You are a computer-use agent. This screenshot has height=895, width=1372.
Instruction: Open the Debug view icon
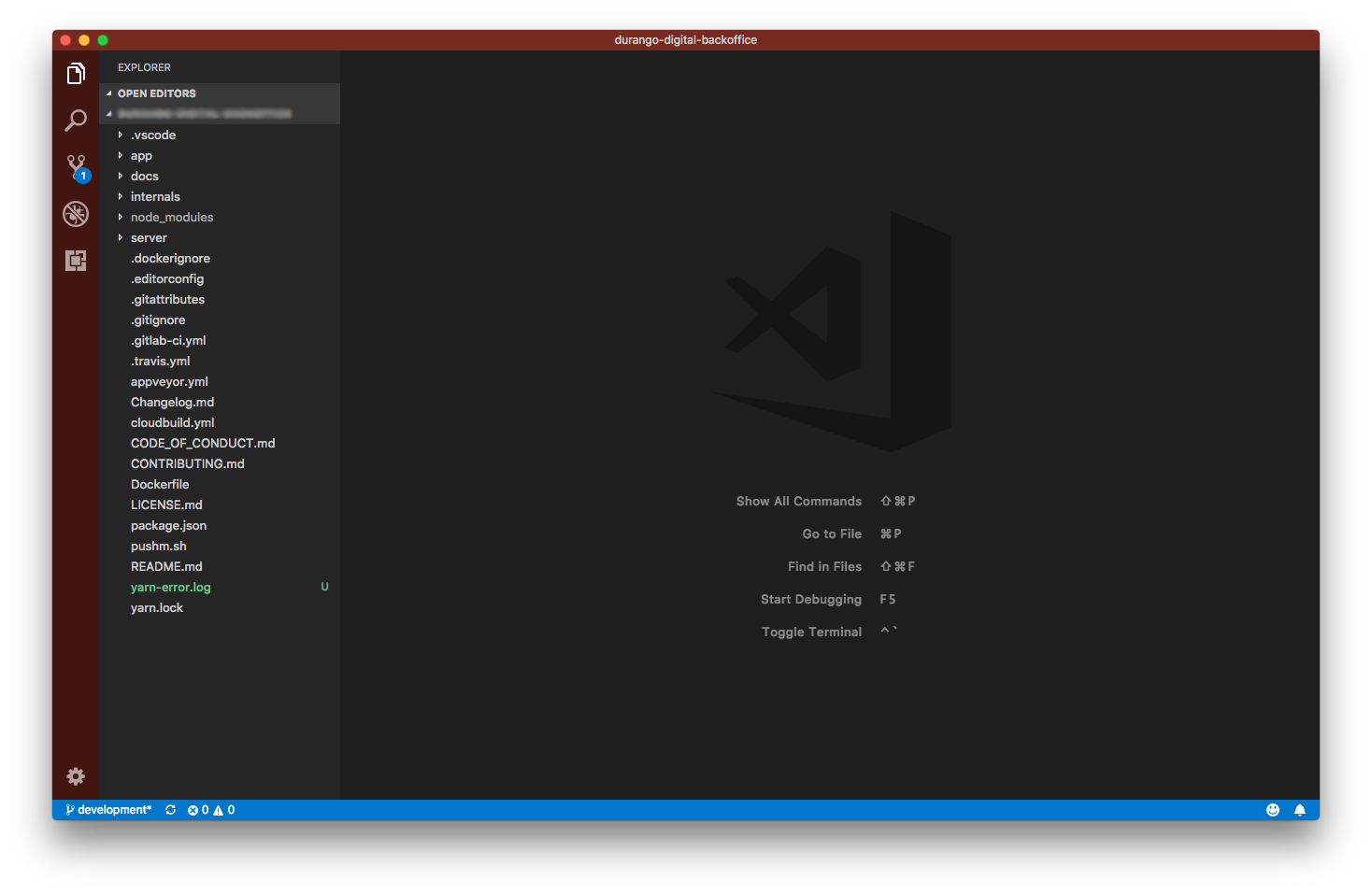pos(76,214)
